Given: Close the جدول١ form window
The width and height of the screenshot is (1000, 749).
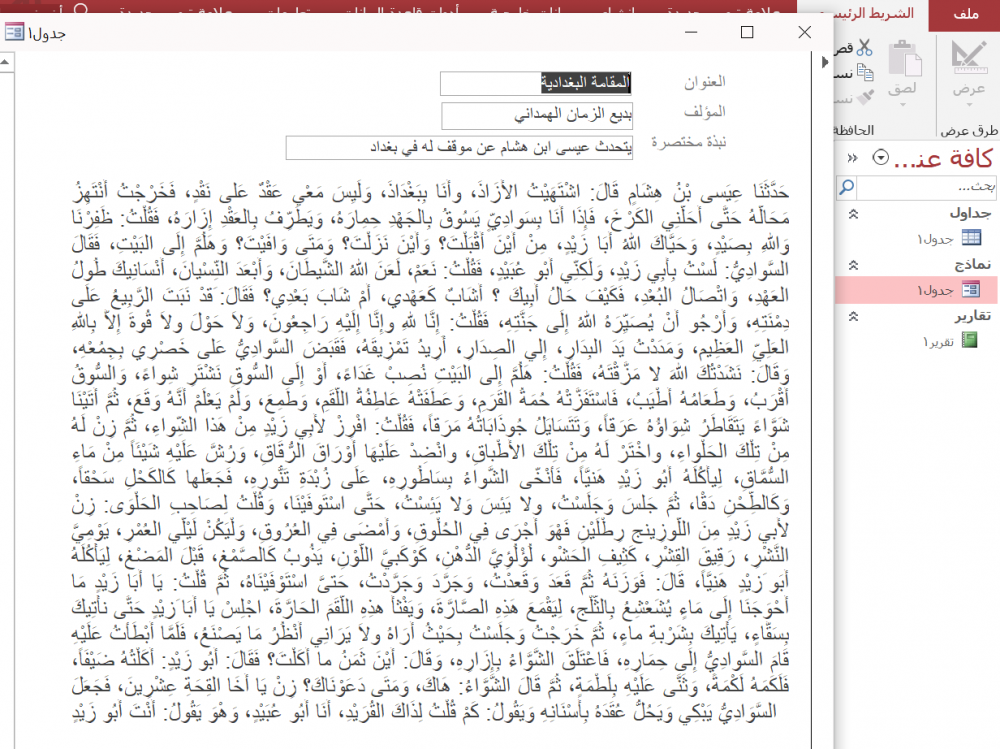Looking at the screenshot, I should [805, 32].
